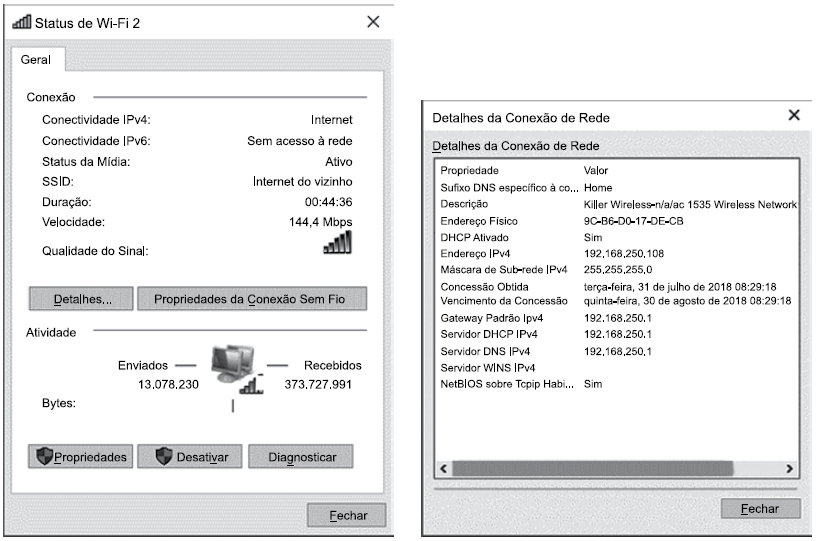Click Fechar in the Wi-Fi status window
This screenshot has width=816, height=541.
point(349,516)
